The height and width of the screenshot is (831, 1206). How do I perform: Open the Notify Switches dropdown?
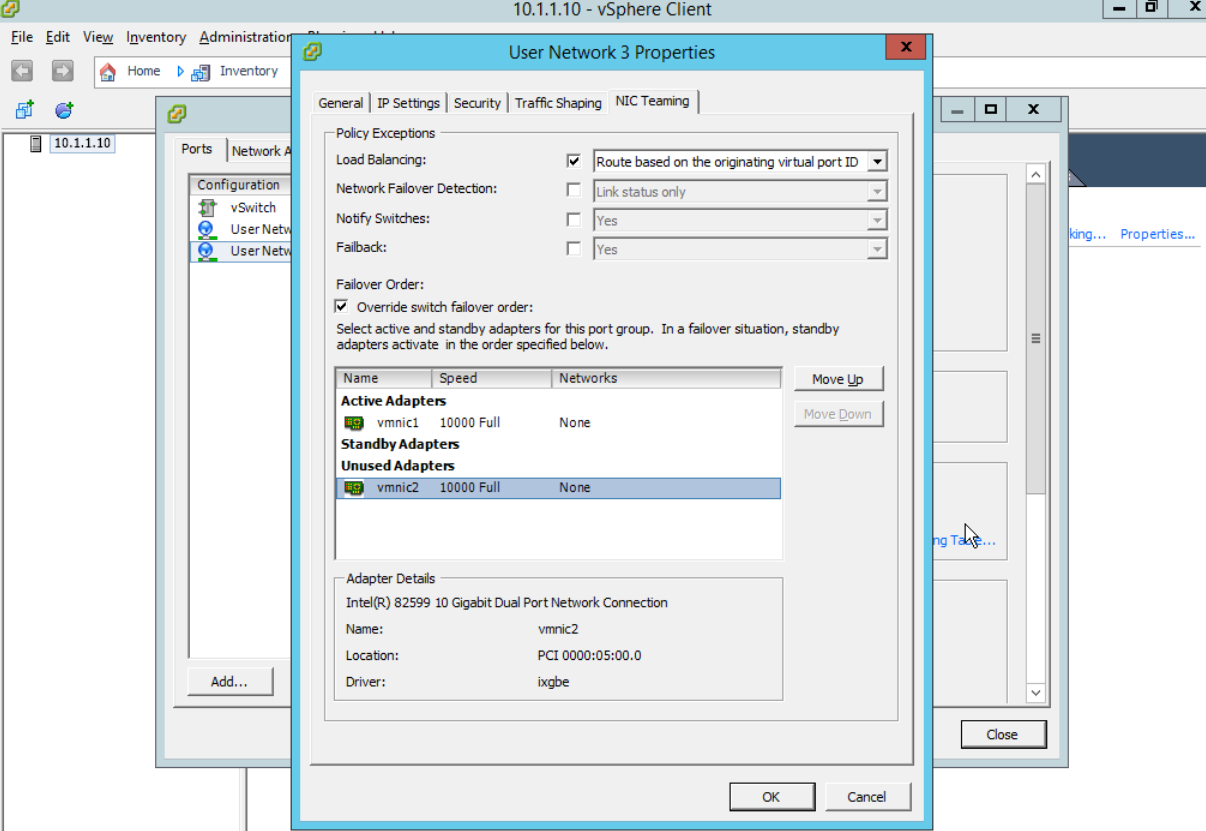(877, 220)
